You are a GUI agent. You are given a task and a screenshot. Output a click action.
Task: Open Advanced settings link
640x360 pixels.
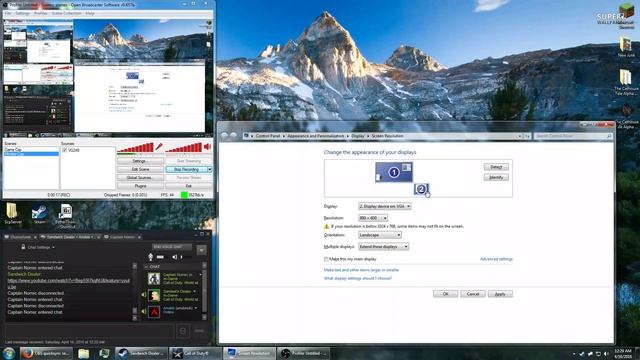[496, 259]
